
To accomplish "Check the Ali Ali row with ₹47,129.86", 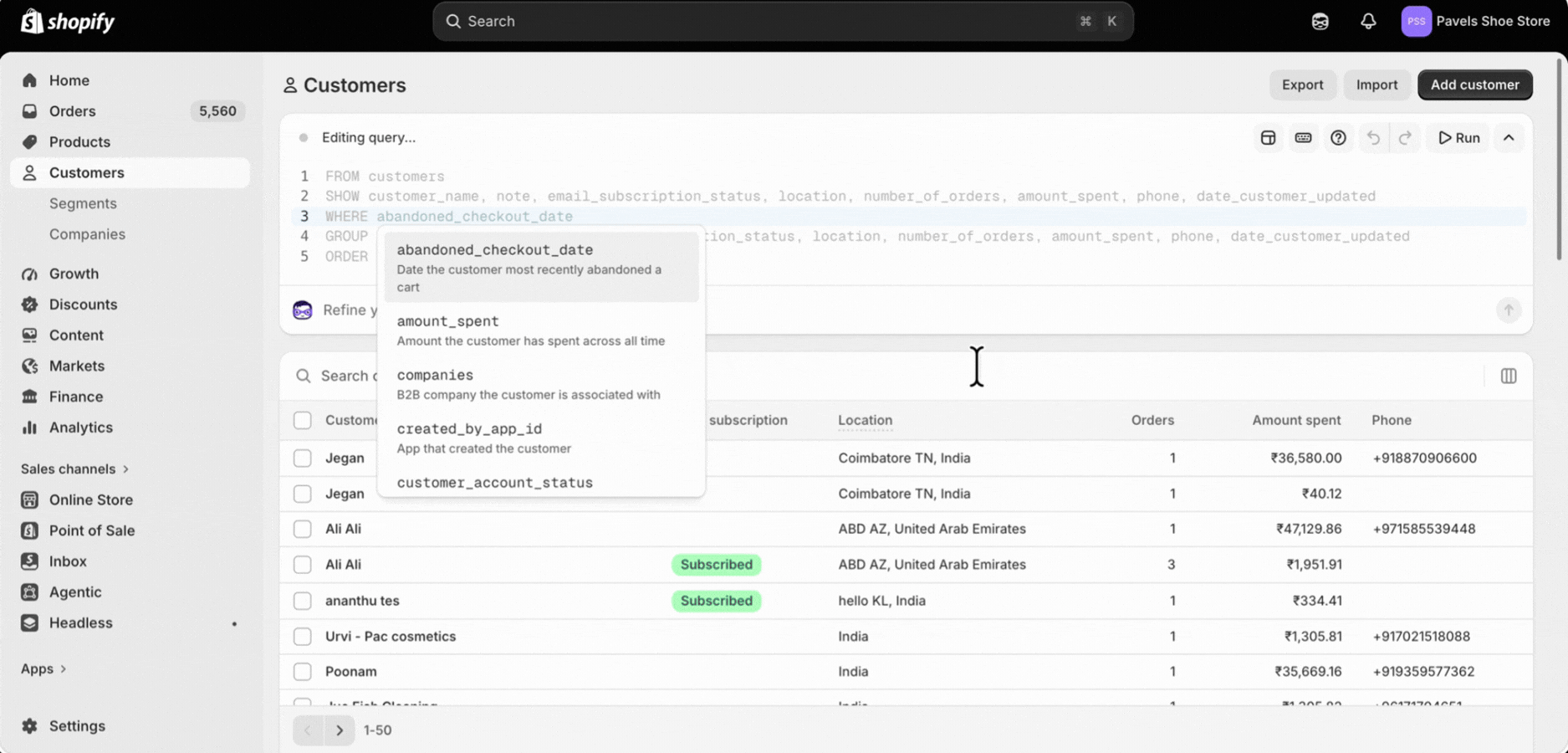I will pos(303,529).
